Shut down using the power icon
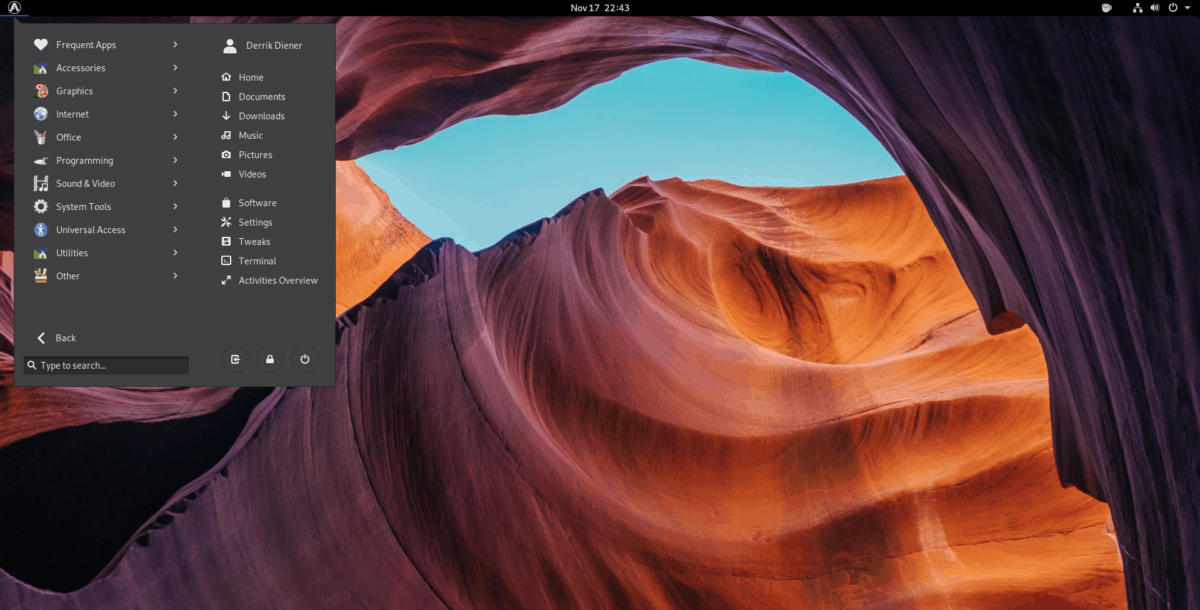This screenshot has width=1200, height=610. (305, 359)
